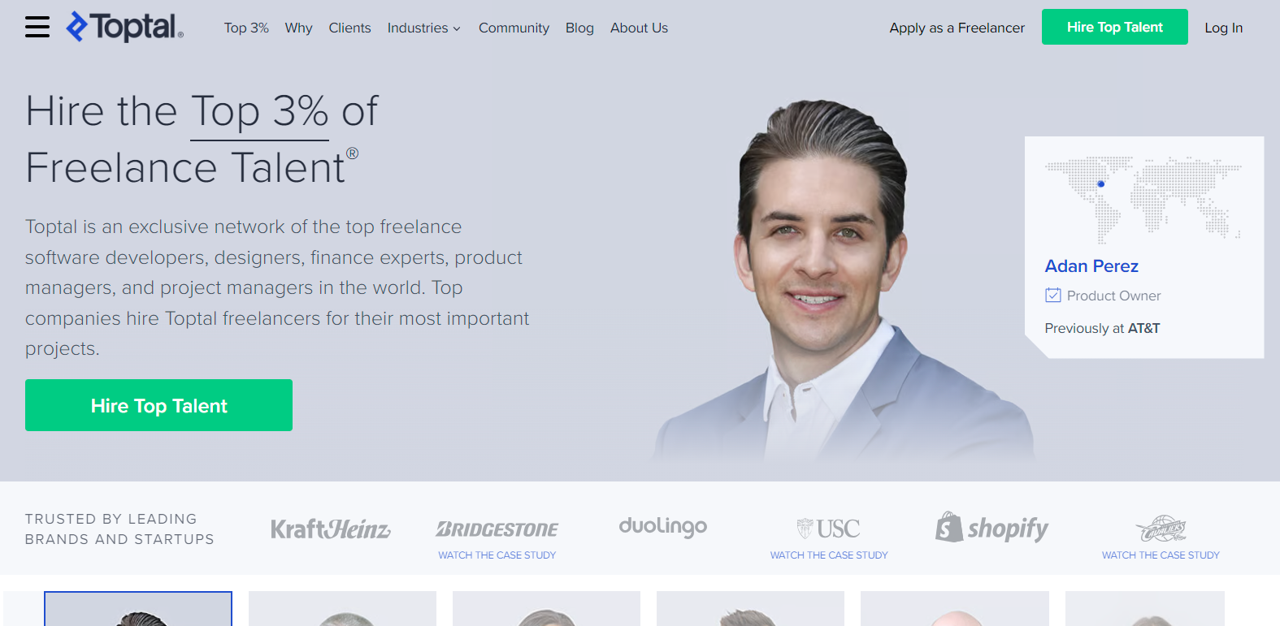Click the world map in profile card
The height and width of the screenshot is (626, 1280).
(x=1143, y=198)
